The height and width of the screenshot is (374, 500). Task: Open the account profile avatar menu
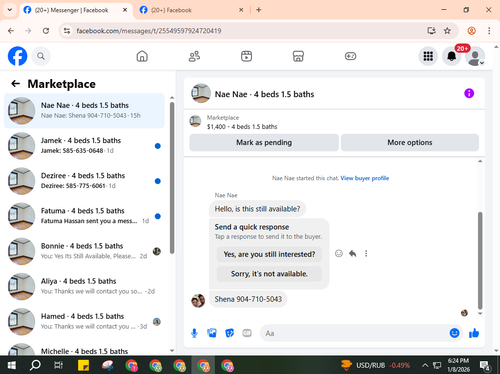coord(475,56)
